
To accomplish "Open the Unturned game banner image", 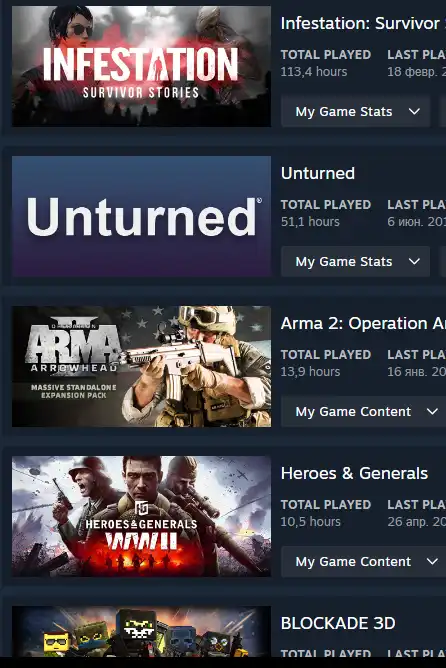I will coord(141,216).
